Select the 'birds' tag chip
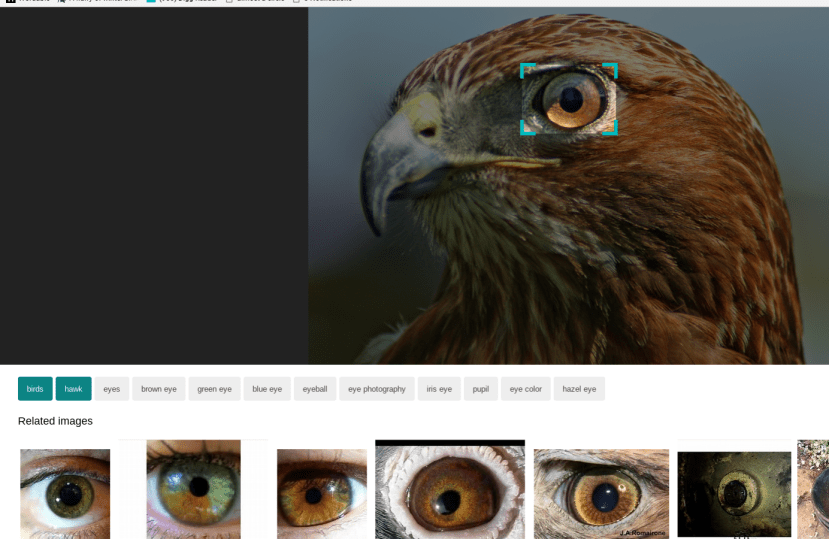829x539 pixels. [x=35, y=389]
